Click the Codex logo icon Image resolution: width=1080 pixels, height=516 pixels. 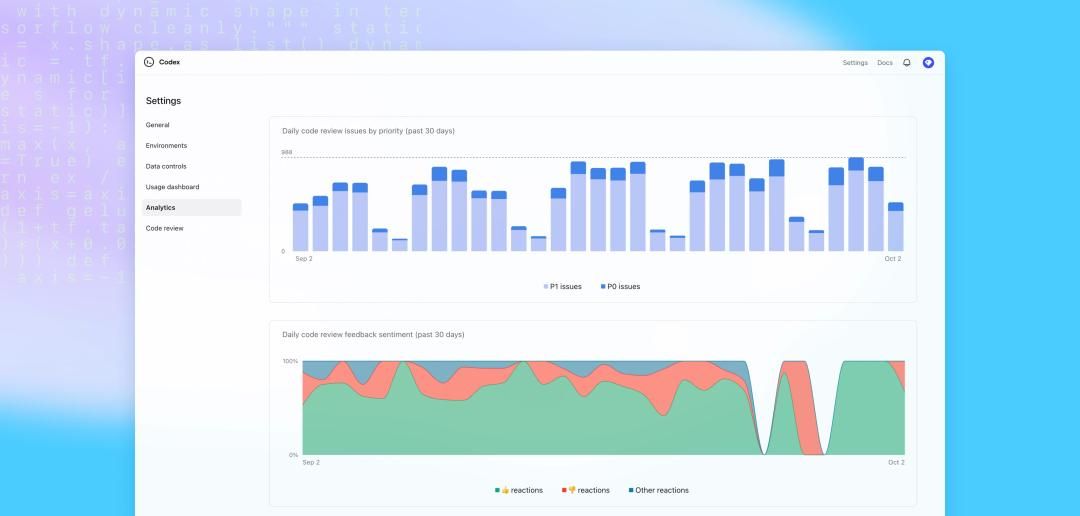point(149,62)
